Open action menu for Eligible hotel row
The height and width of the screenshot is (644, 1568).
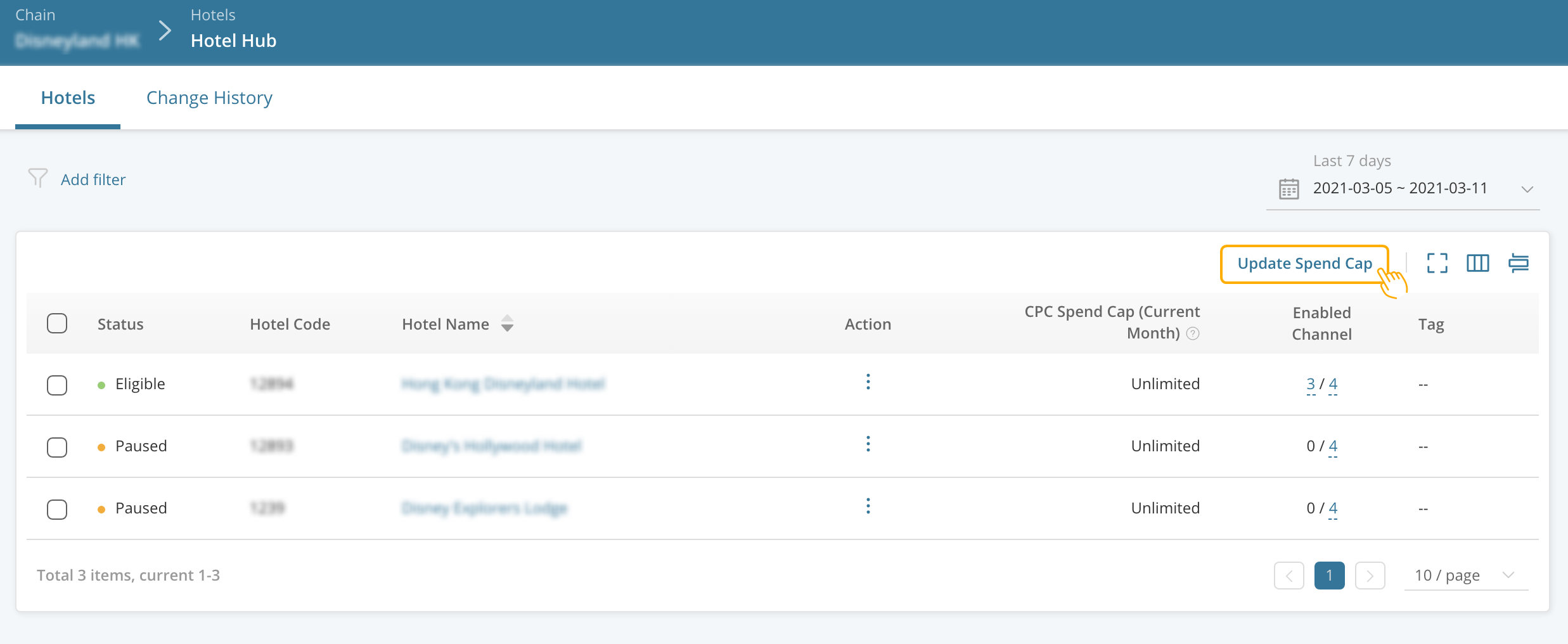(x=868, y=382)
